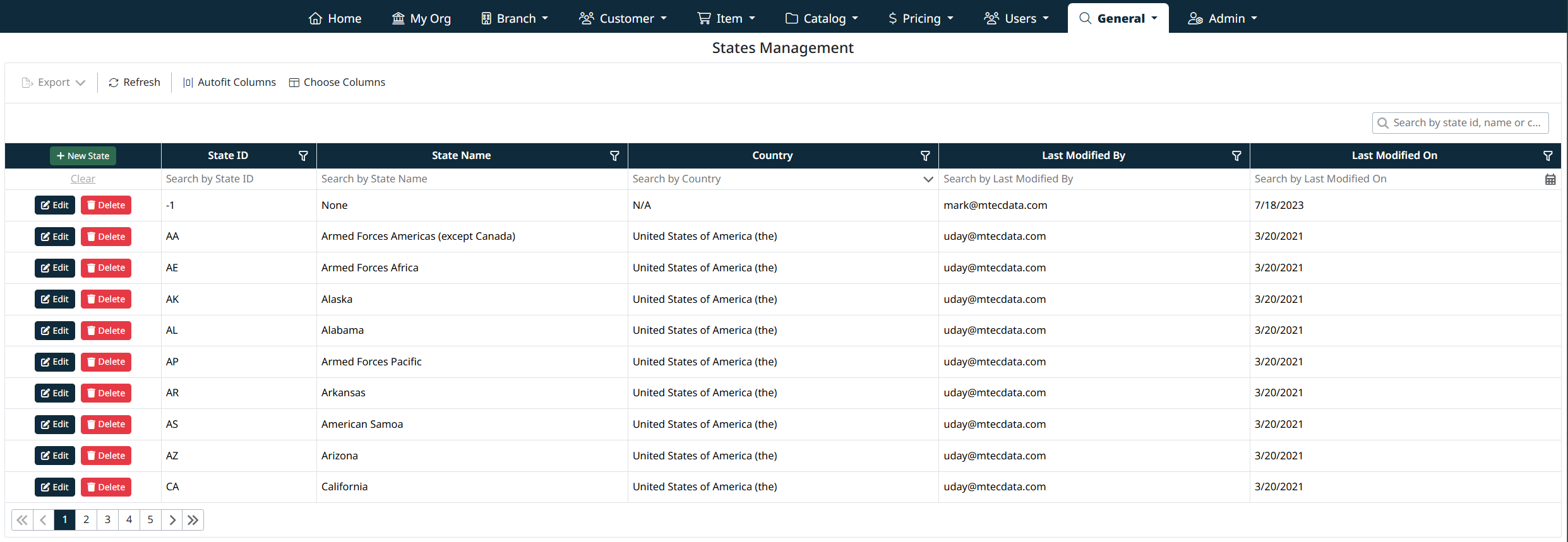Open the Search by Country dropdown

(928, 179)
